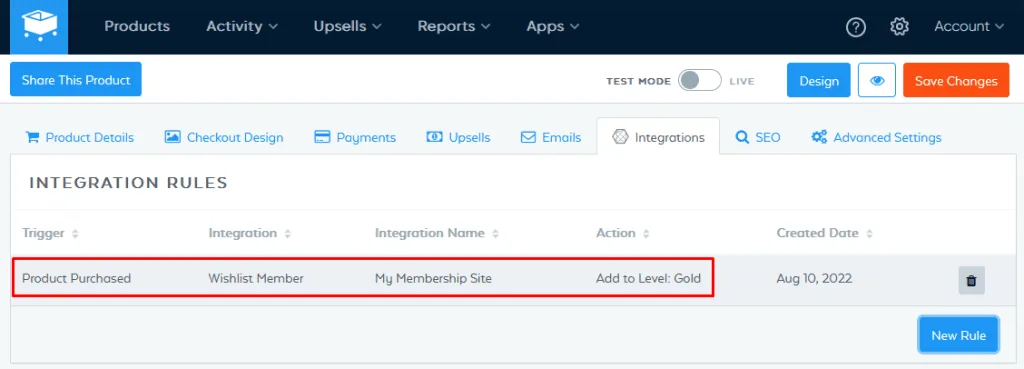Switch to the Checkout Design tab
Image resolution: width=1024 pixels, height=369 pixels.
224,138
